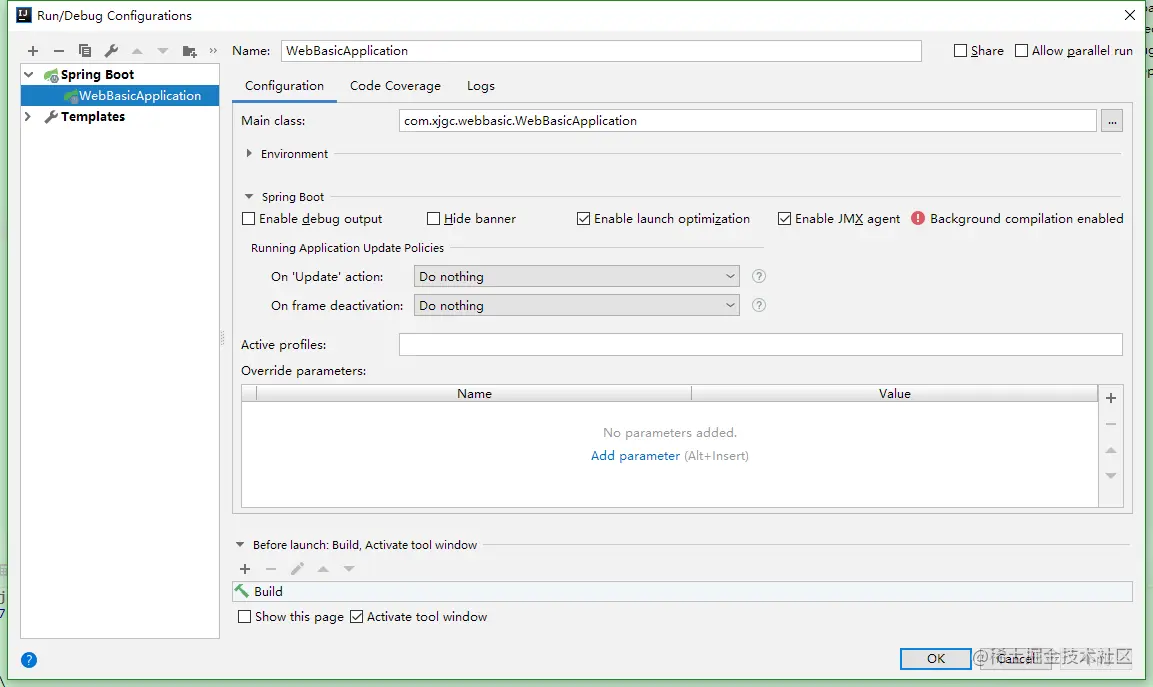The width and height of the screenshot is (1153, 687).
Task: Collapse the Spring Boot tree node
Action: point(29,74)
